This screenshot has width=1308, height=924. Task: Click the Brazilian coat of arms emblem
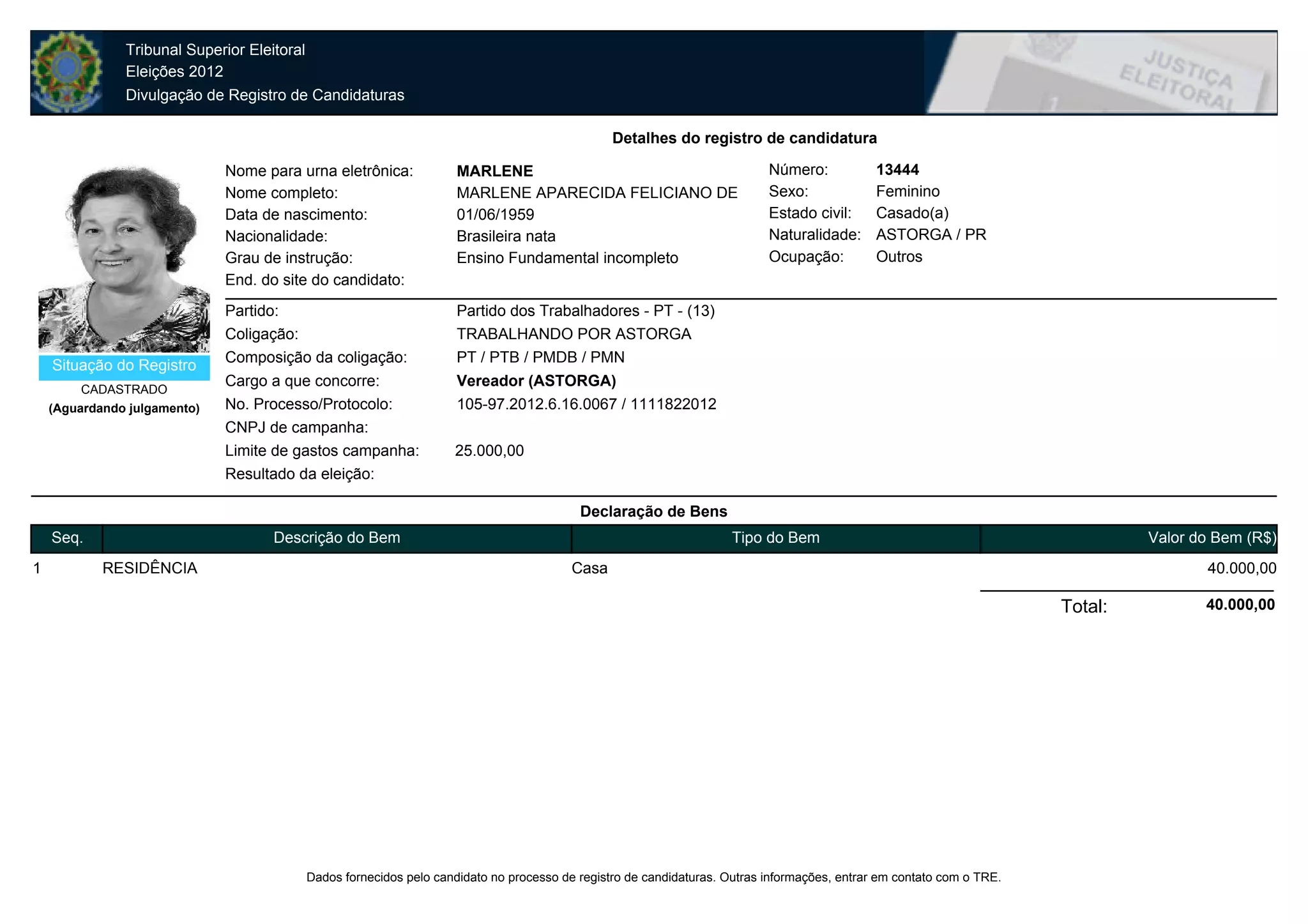pos(66,72)
